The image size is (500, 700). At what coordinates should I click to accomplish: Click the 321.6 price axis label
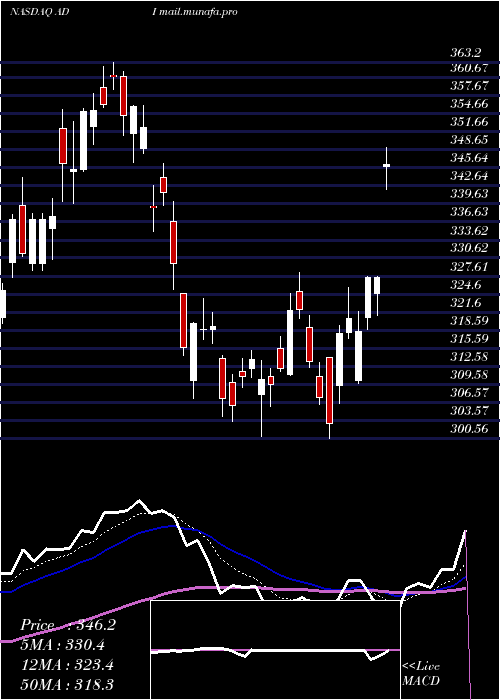pos(466,303)
